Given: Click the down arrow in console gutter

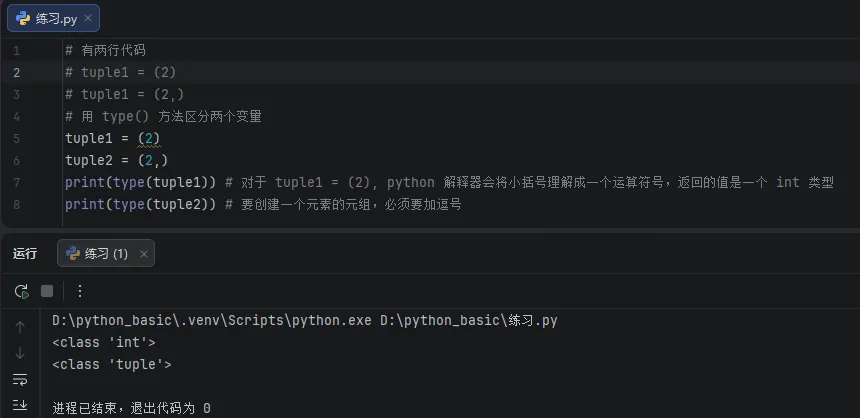Looking at the screenshot, I should coord(20,353).
